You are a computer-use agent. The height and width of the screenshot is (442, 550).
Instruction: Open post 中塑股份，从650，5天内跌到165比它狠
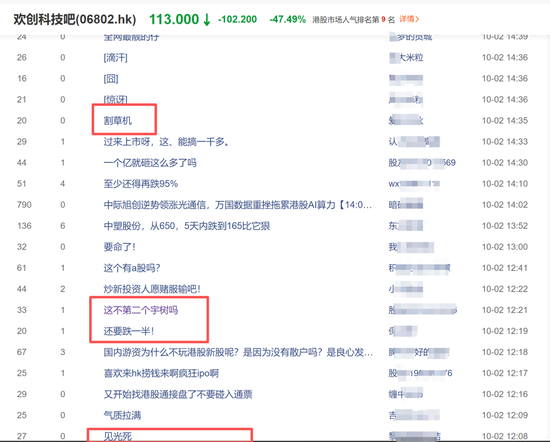click(187, 226)
